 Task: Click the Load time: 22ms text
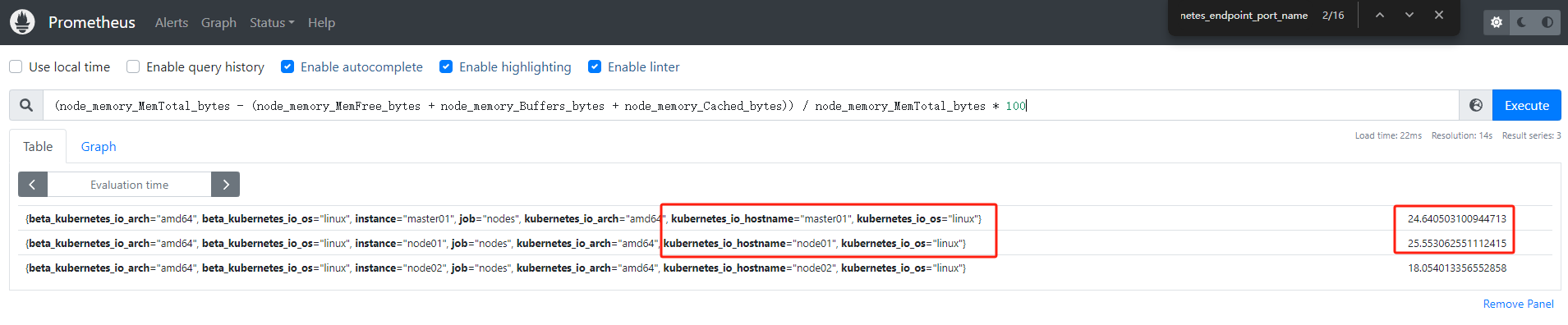1388,135
